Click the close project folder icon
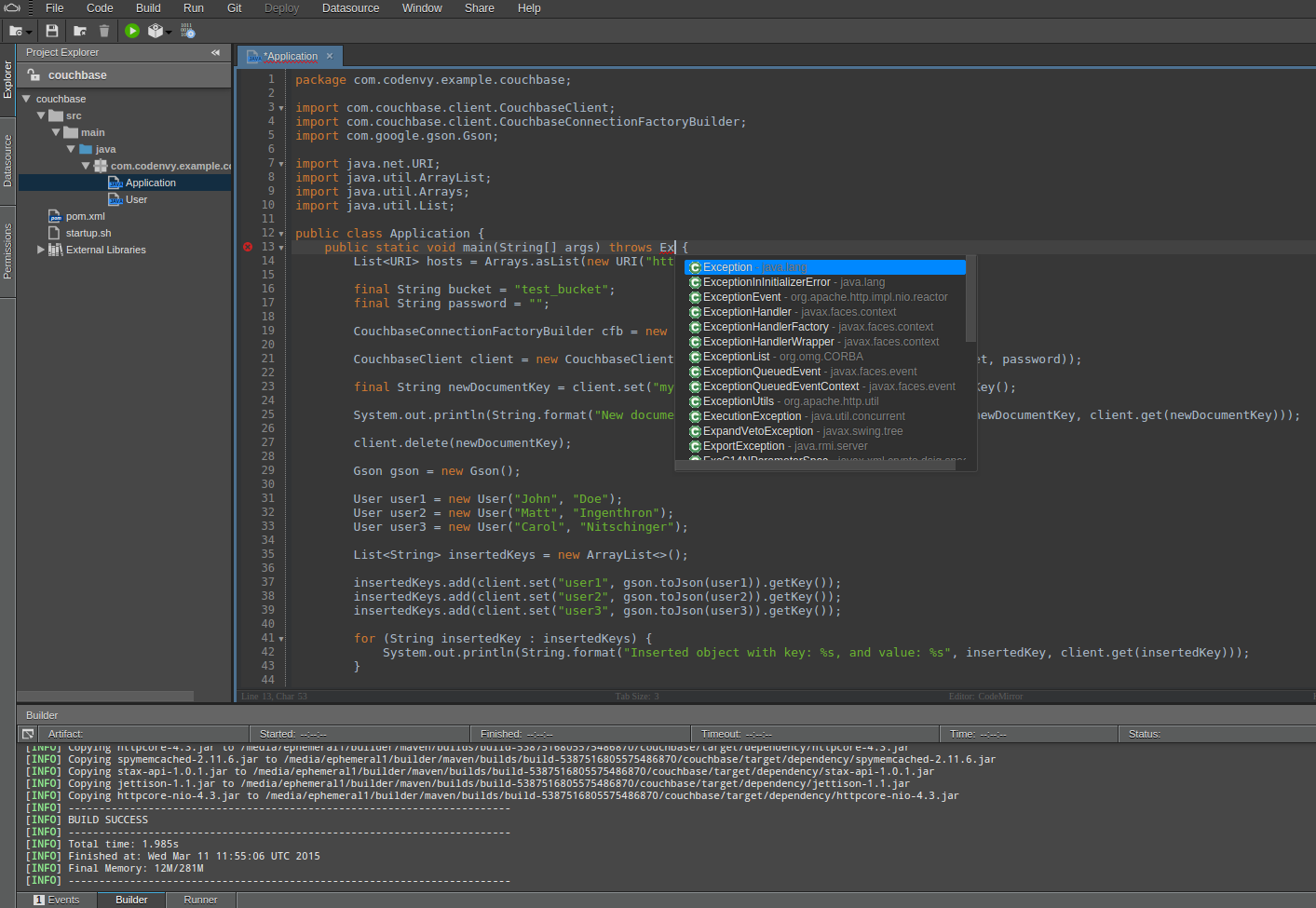The image size is (1316, 908). [x=80, y=31]
